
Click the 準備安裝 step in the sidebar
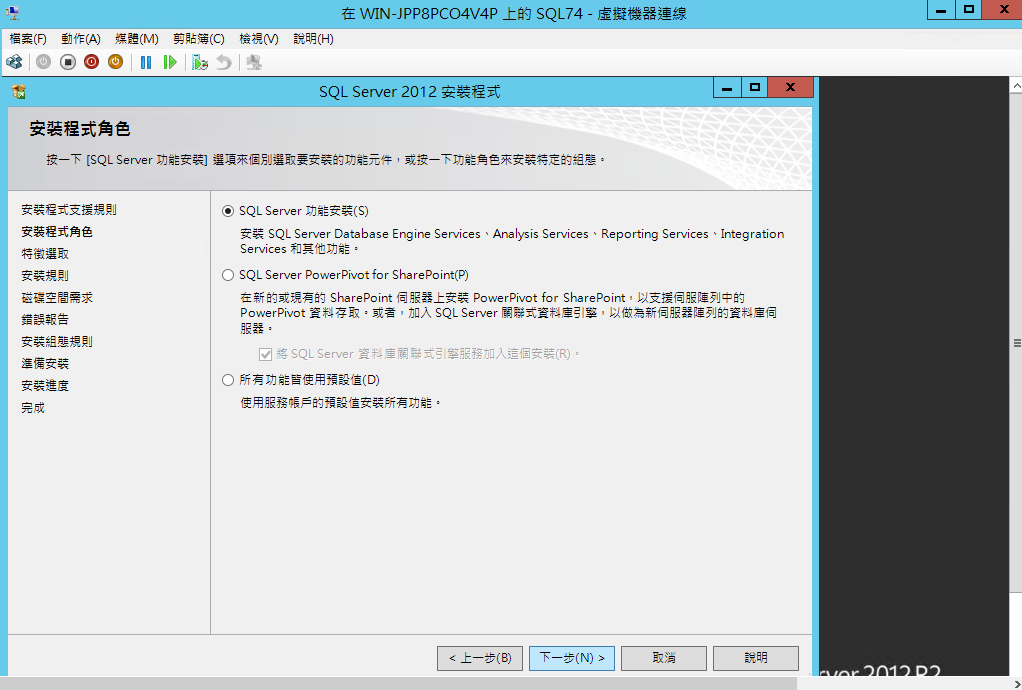click(x=45, y=364)
